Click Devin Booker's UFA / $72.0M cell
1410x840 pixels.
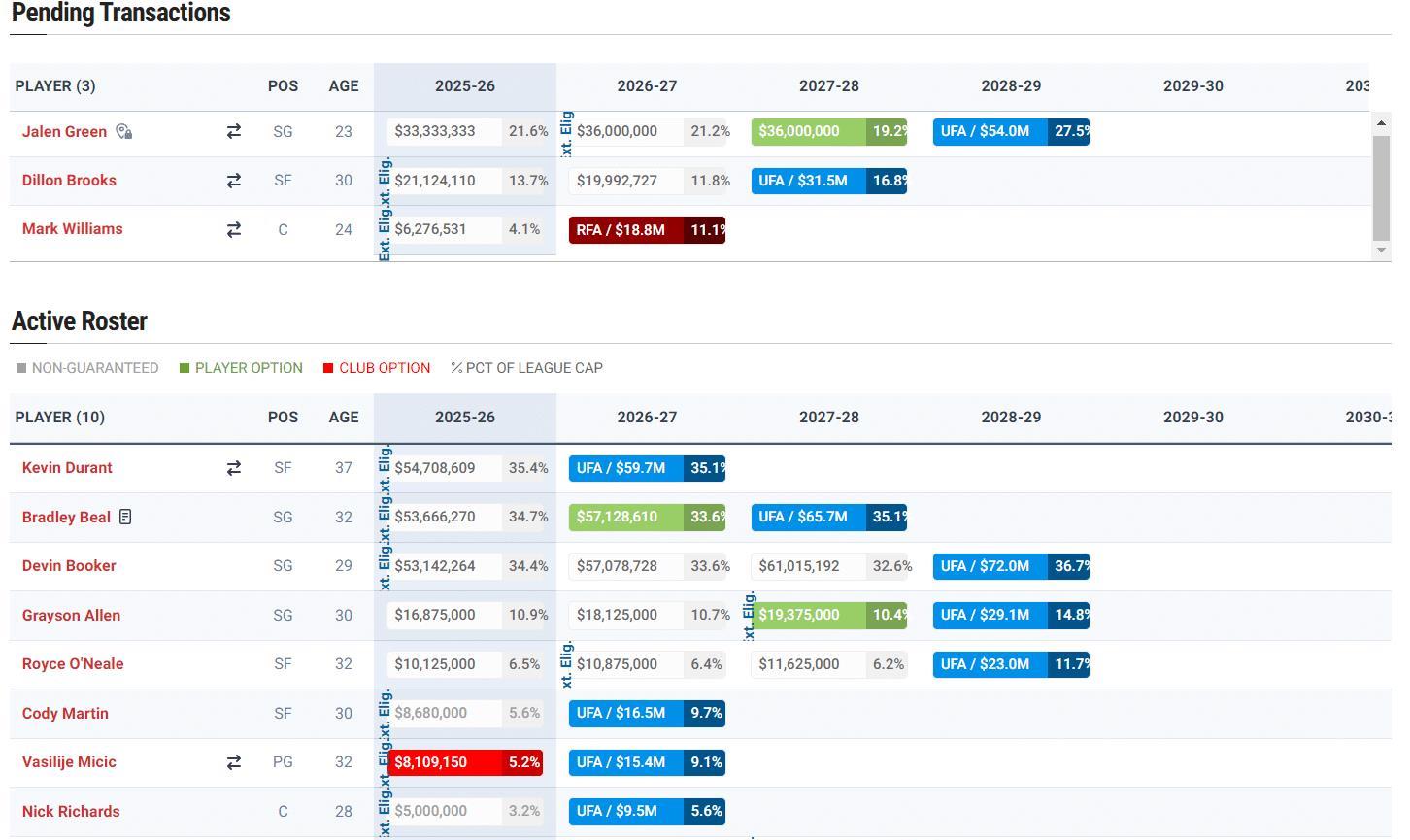pyautogui.click(x=1011, y=566)
